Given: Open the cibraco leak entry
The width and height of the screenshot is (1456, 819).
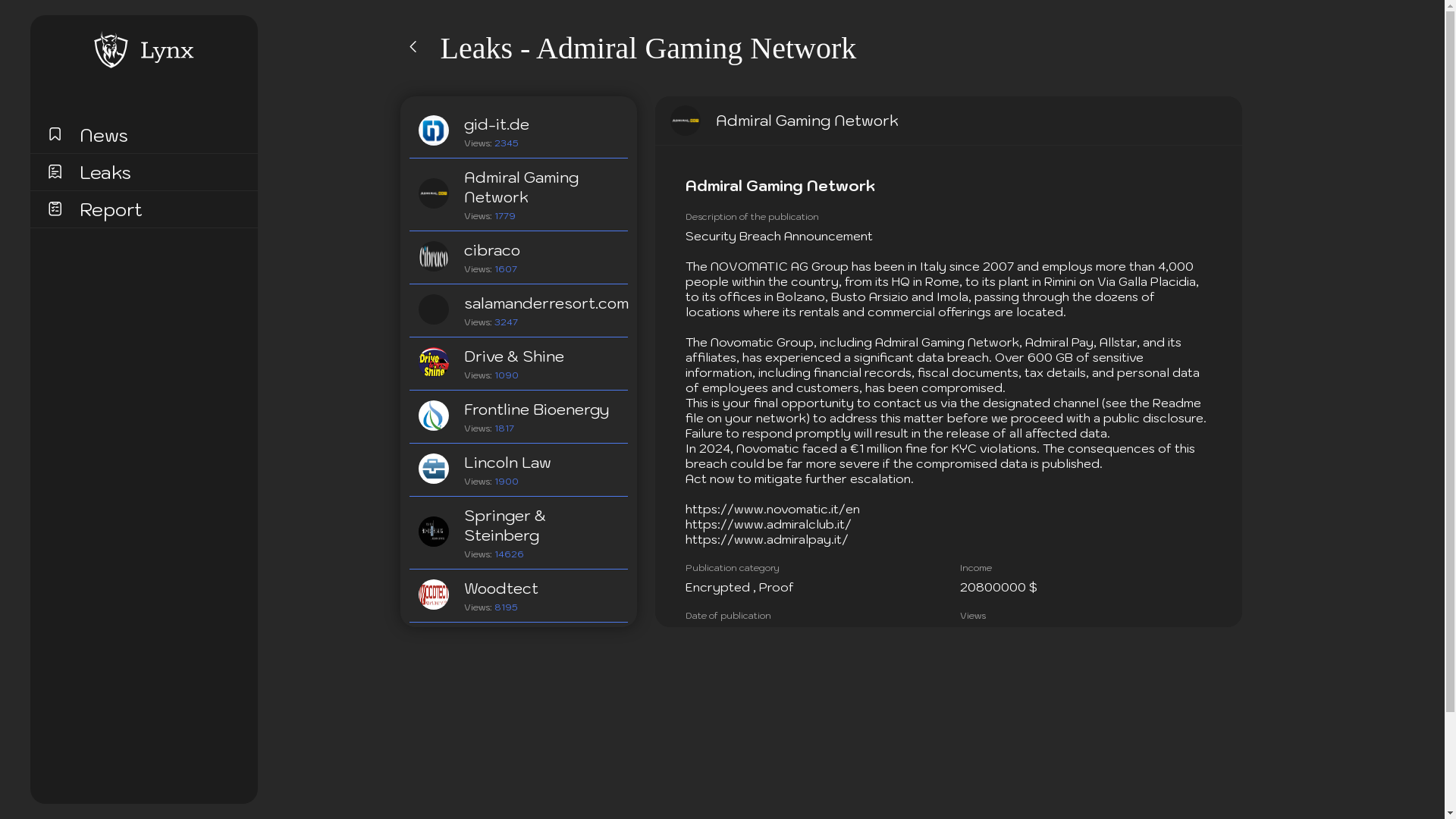Looking at the screenshot, I should pyautogui.click(x=492, y=250).
